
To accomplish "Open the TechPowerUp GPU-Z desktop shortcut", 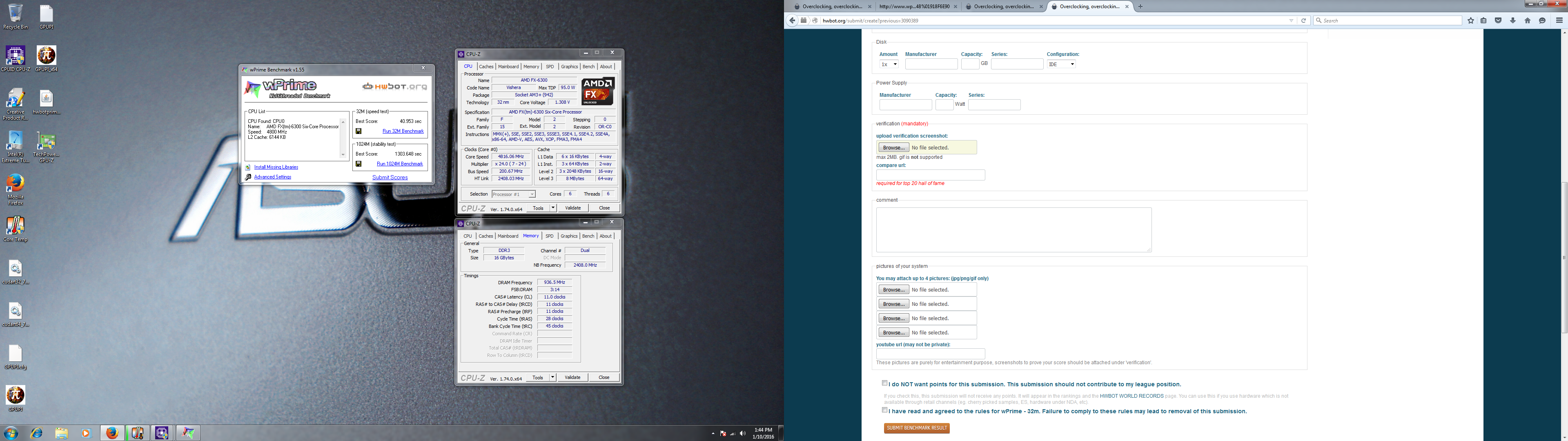I will [46, 147].
